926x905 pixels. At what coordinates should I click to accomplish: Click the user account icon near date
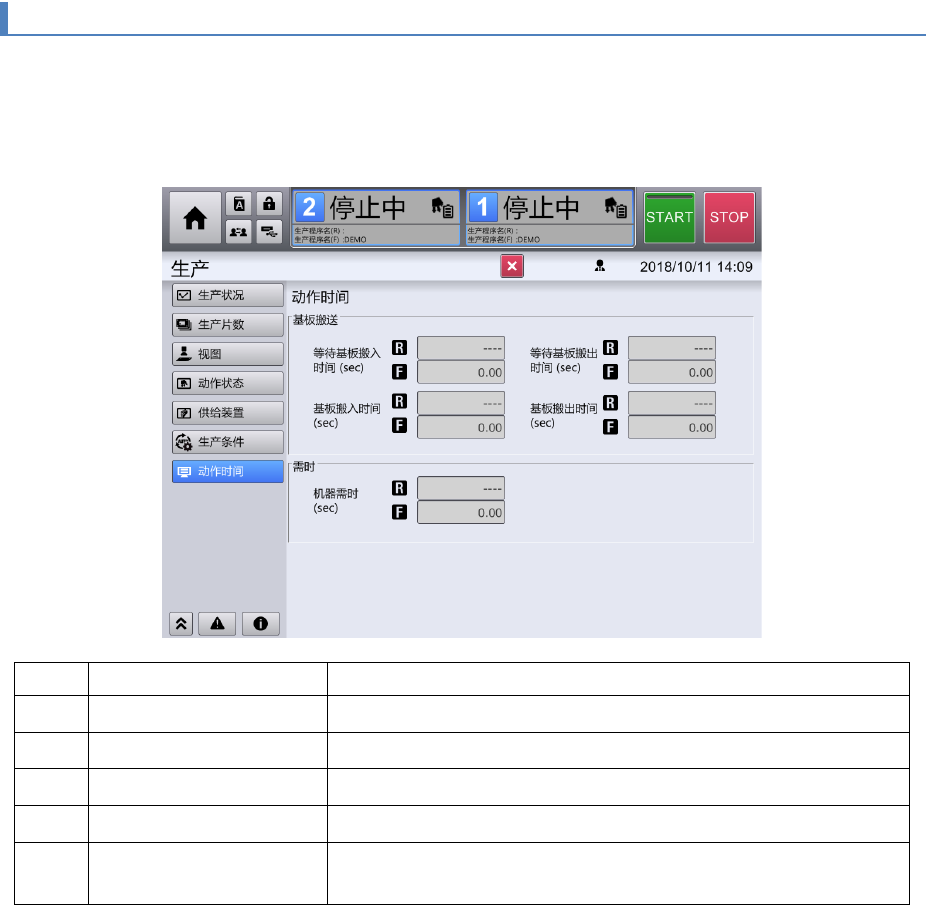coord(599,266)
